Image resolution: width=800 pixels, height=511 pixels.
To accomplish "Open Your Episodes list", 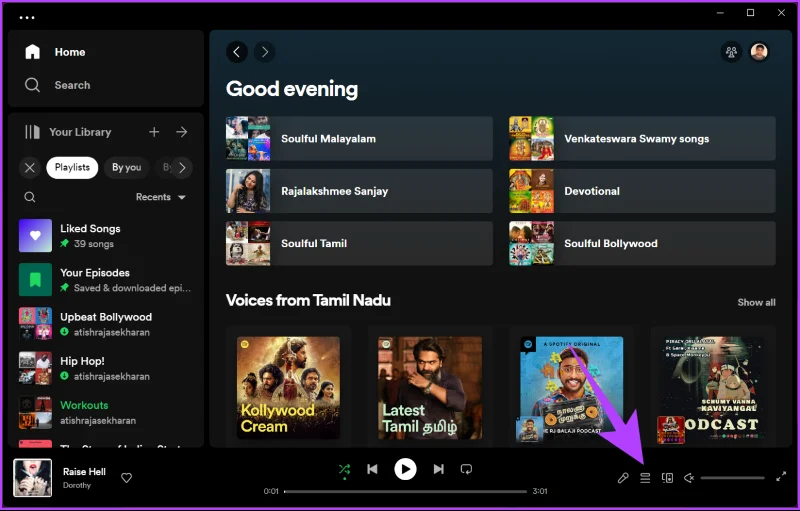I will coord(105,279).
